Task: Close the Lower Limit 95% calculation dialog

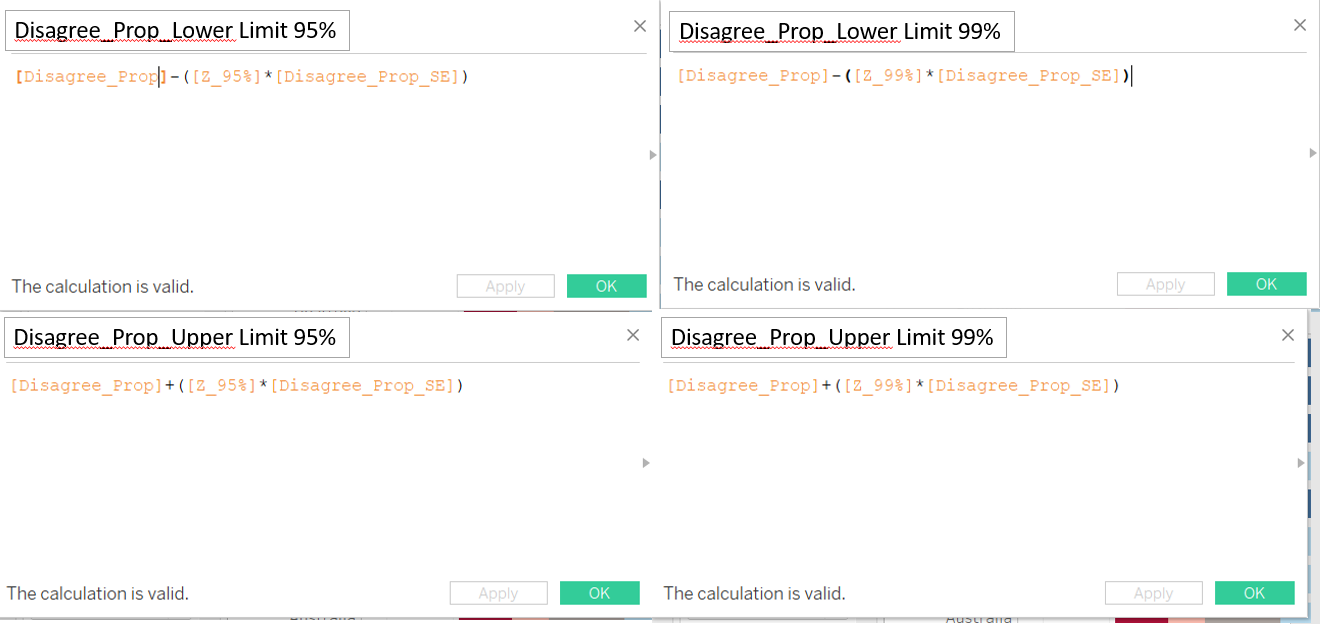Action: click(640, 26)
